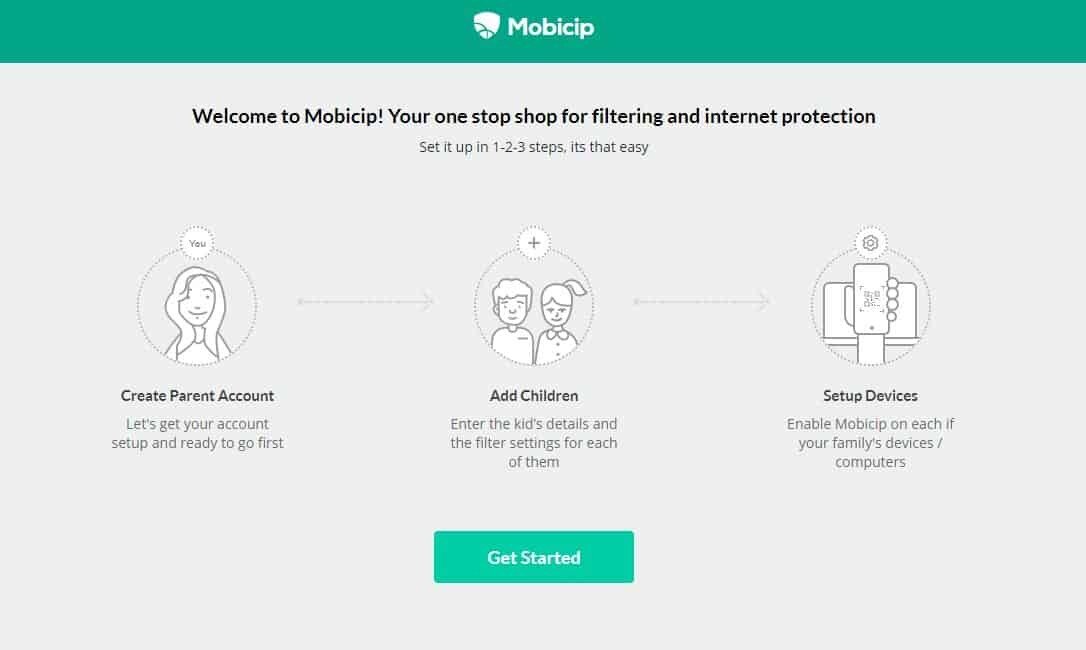The width and height of the screenshot is (1086, 650).
Task: Click the Add Children heading
Action: click(534, 396)
